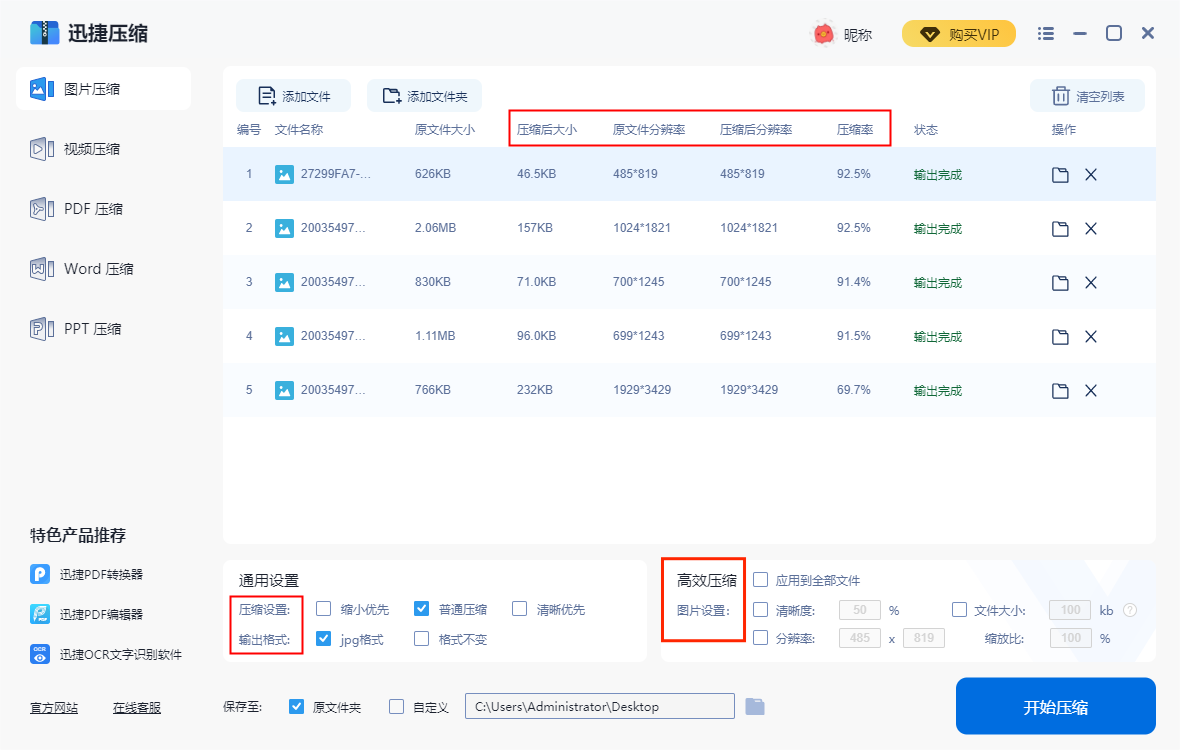Click the 1929*3429 original resolution cell
The height and width of the screenshot is (750, 1180).
642,390
